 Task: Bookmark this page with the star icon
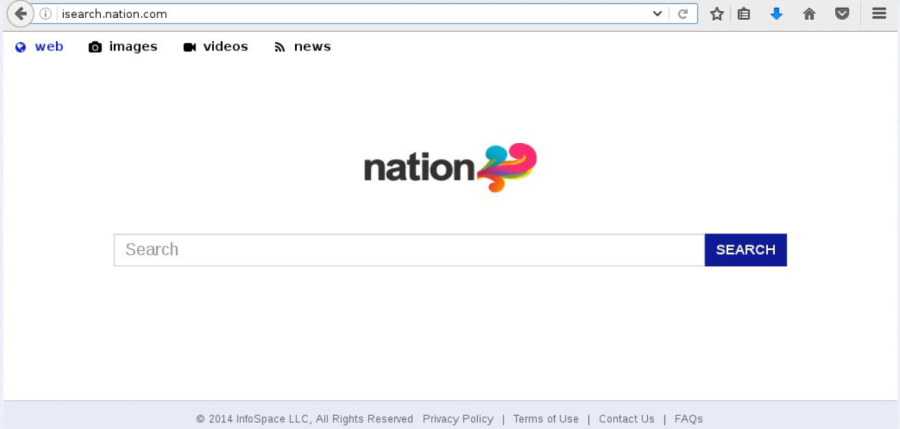pos(716,14)
